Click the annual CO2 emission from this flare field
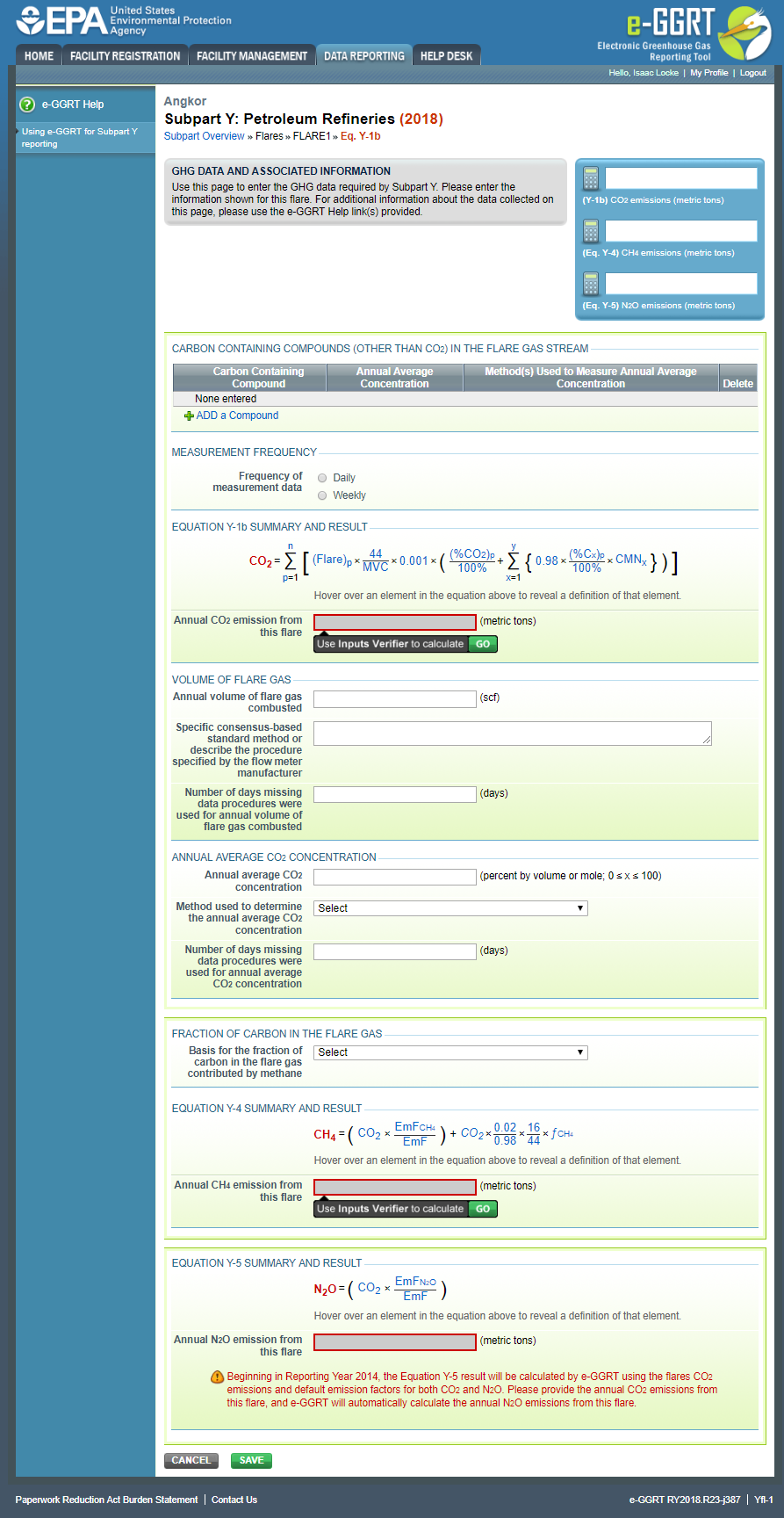Viewport: 784px width, 1518px height. coord(395,622)
